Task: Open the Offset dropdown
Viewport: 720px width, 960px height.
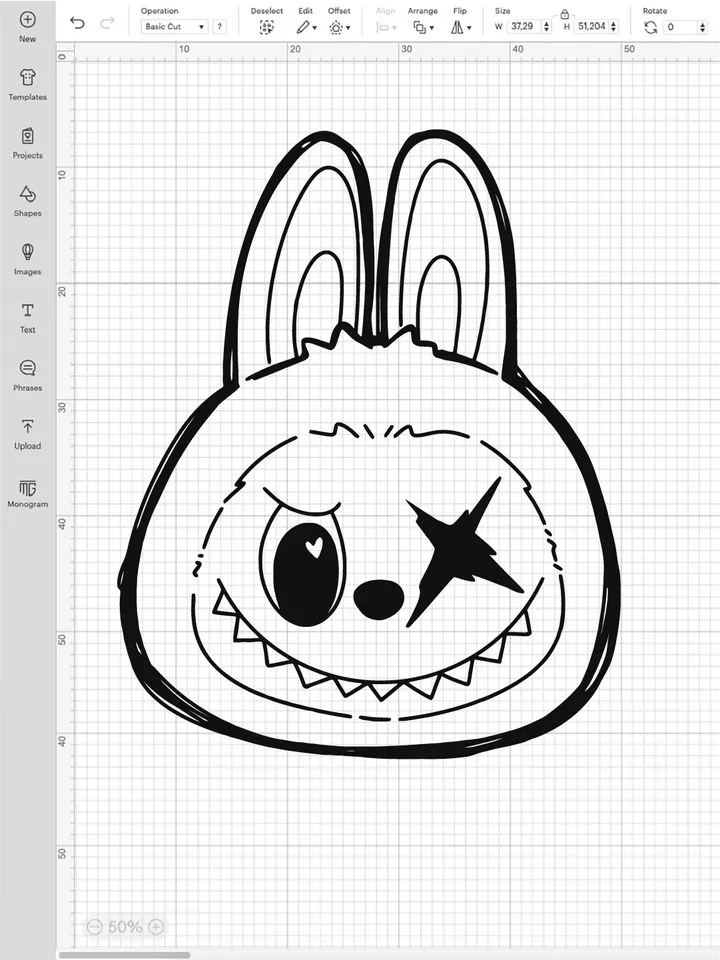Action: click(339, 28)
